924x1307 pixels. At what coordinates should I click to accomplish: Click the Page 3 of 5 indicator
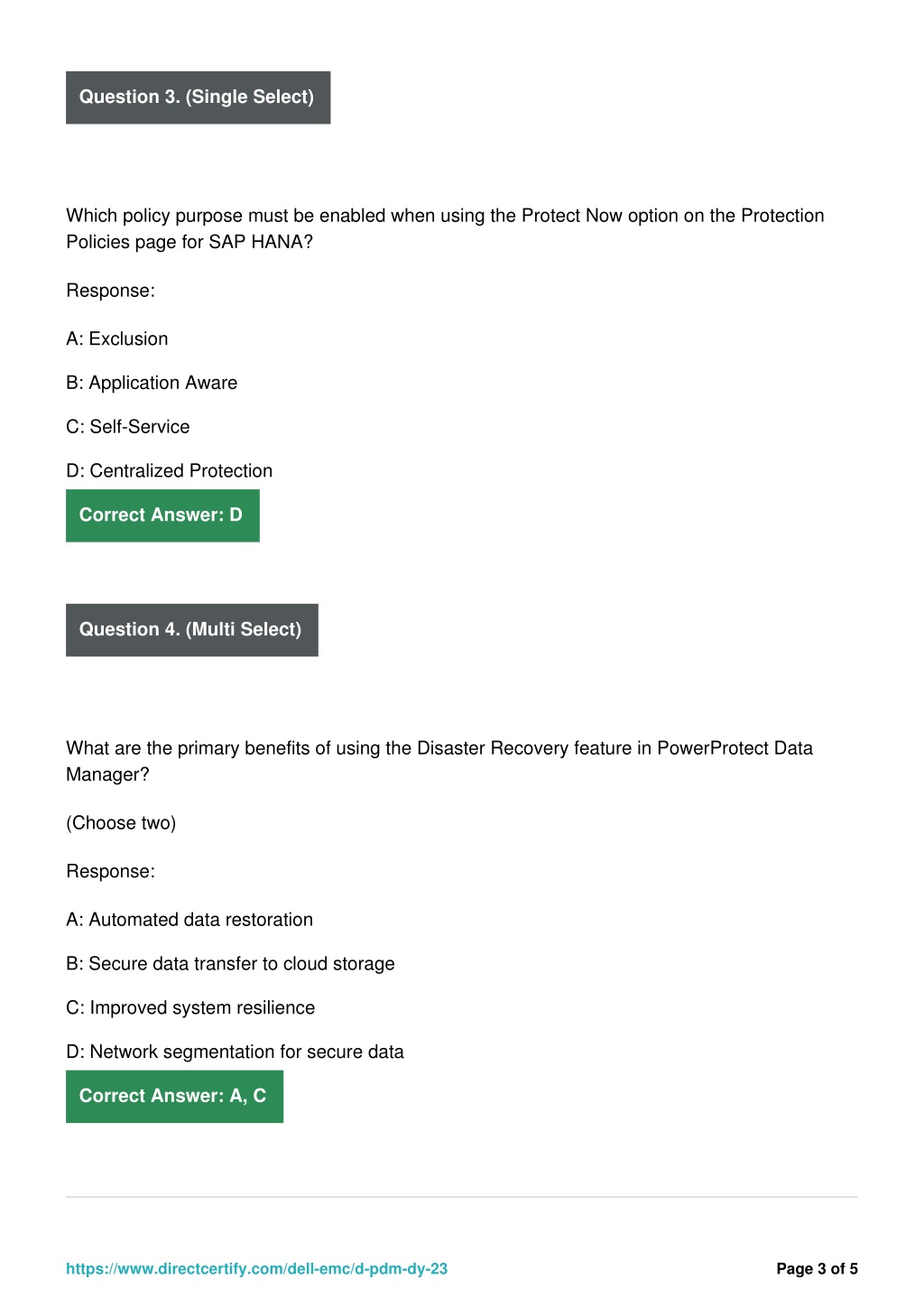(x=817, y=1268)
